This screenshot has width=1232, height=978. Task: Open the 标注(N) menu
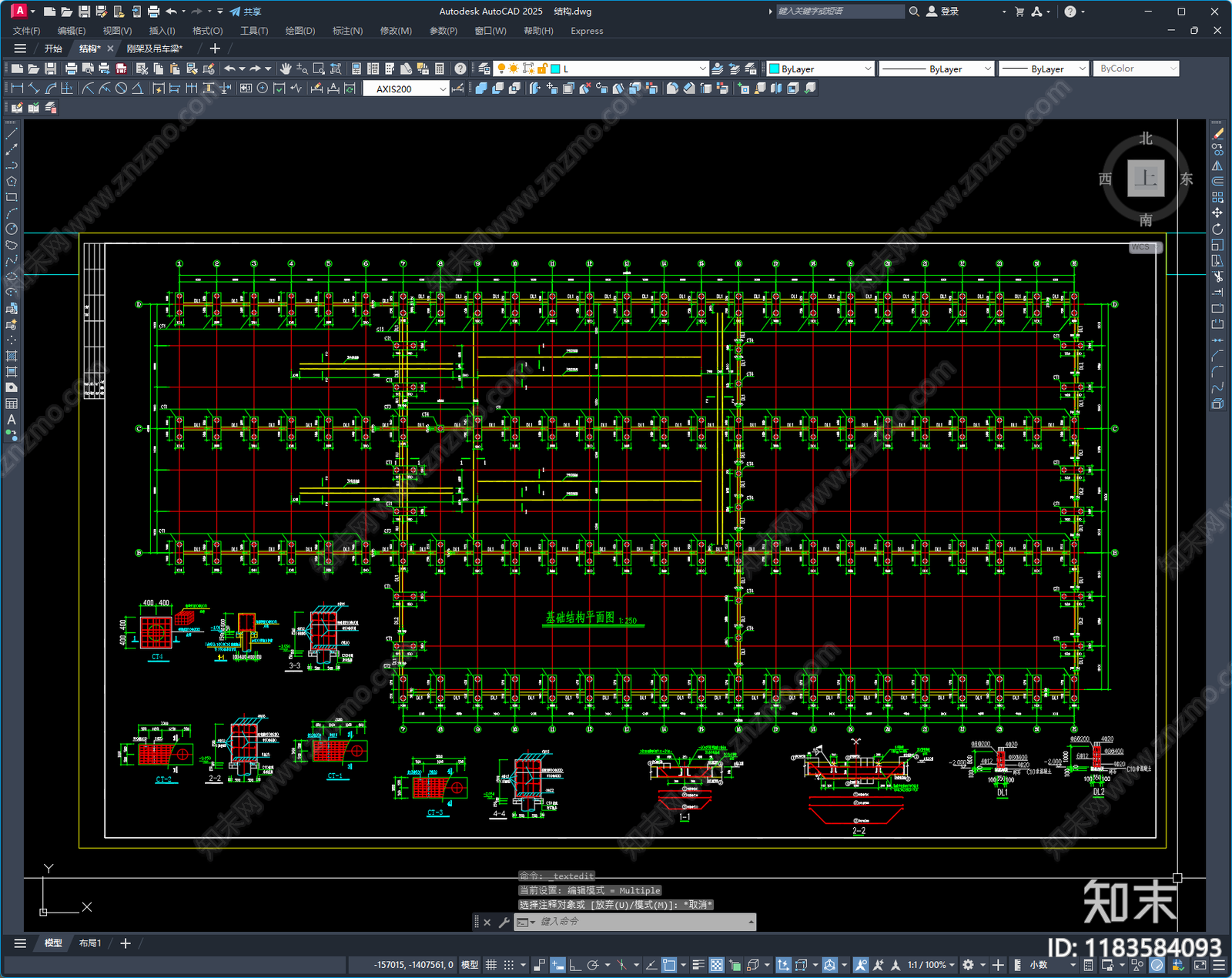click(347, 31)
